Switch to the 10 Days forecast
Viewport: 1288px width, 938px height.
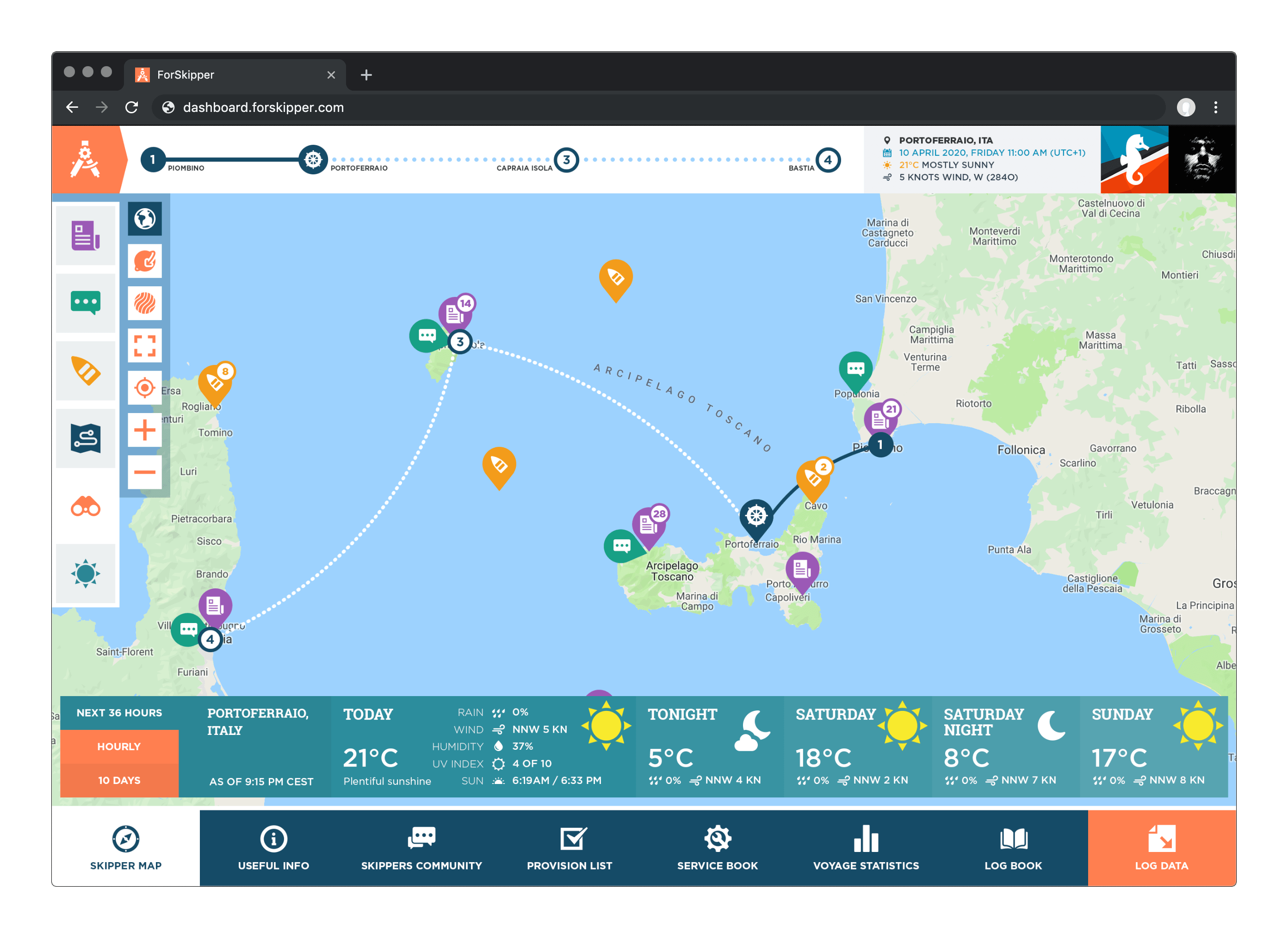pos(119,780)
